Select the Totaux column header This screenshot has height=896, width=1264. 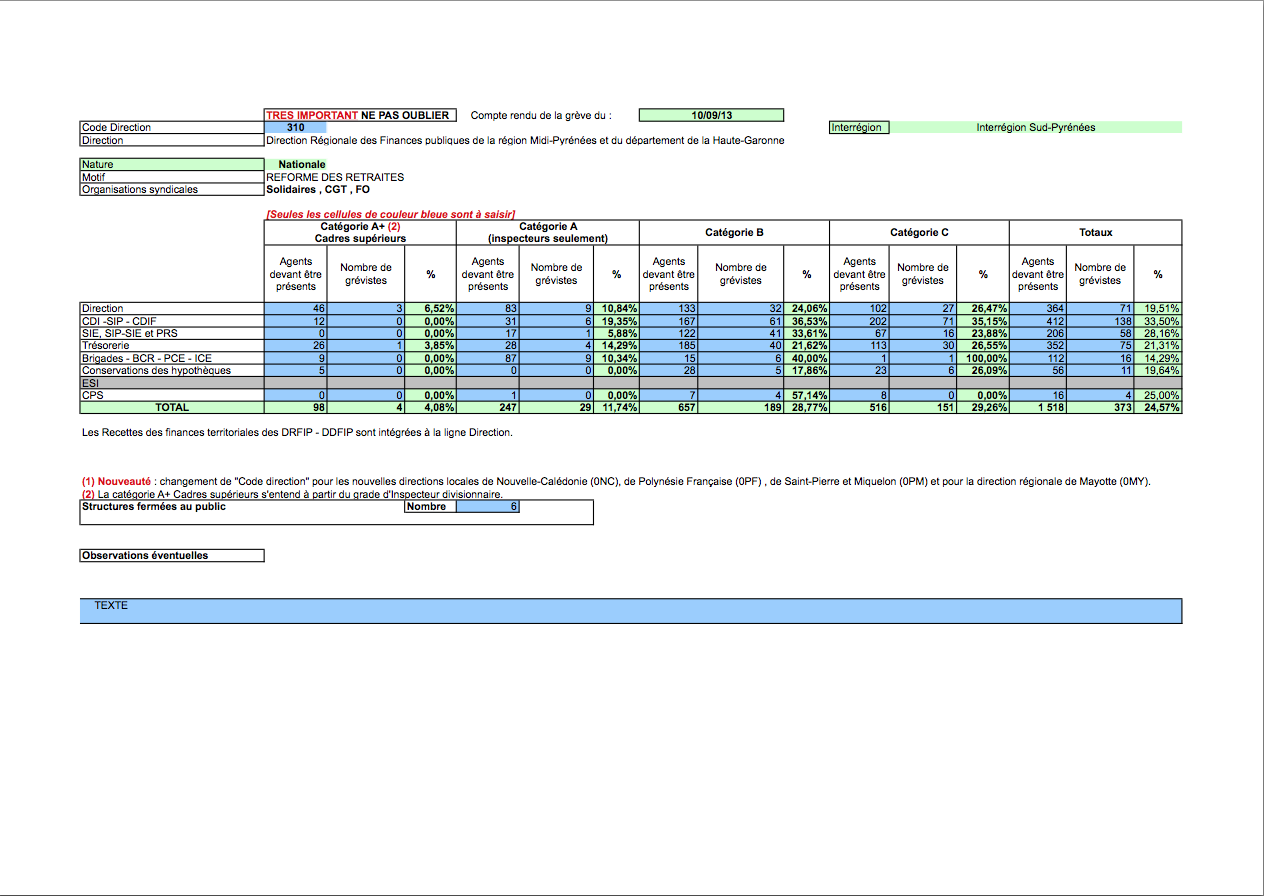tap(1095, 233)
